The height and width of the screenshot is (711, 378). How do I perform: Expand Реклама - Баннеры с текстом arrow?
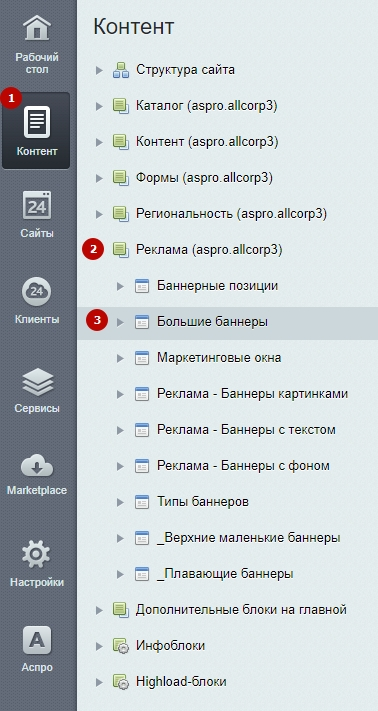120,430
